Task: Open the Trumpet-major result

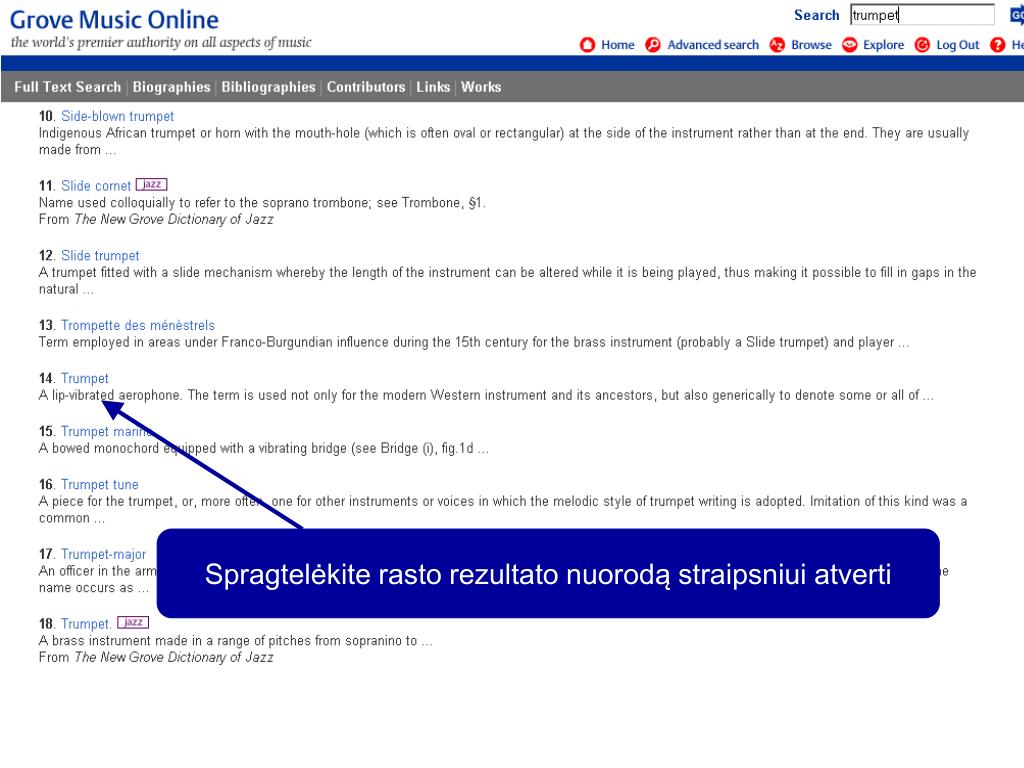Action: point(104,554)
